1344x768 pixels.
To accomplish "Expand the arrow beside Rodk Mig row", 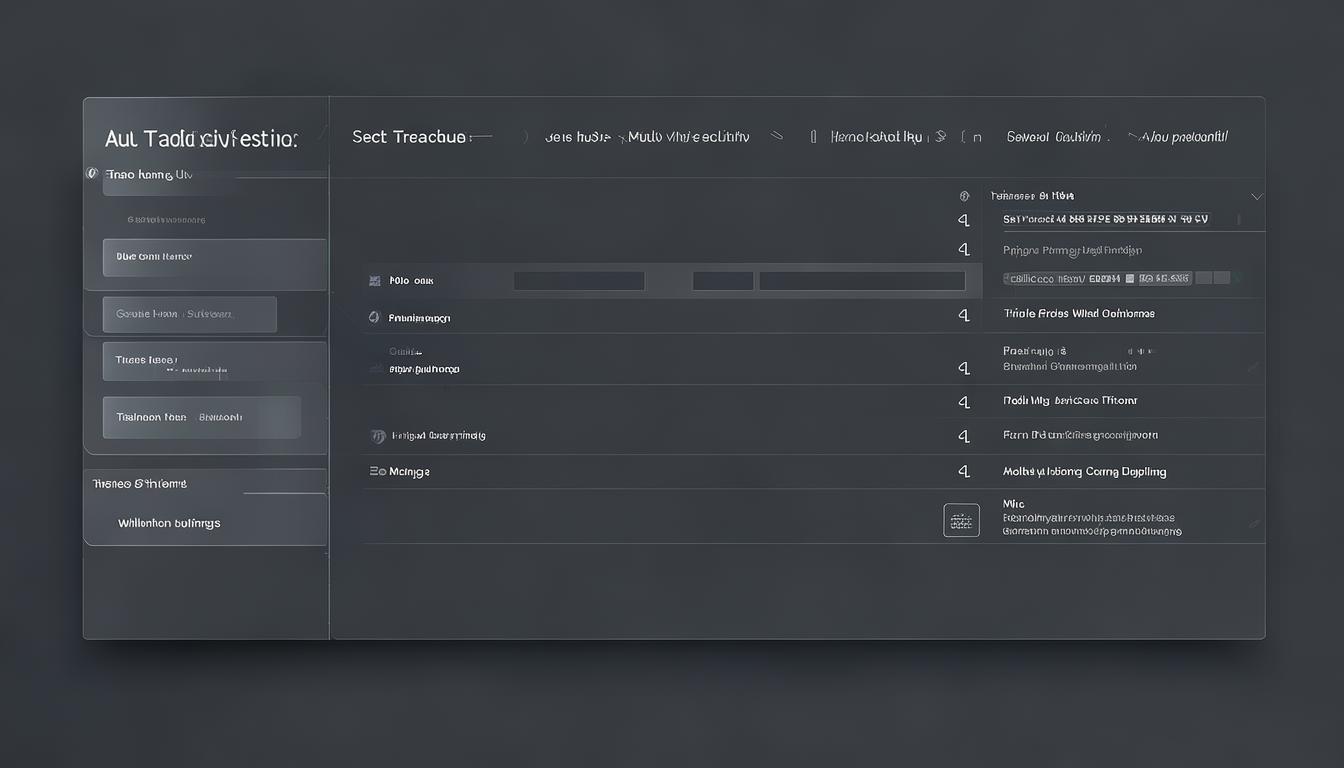I will tap(963, 402).
